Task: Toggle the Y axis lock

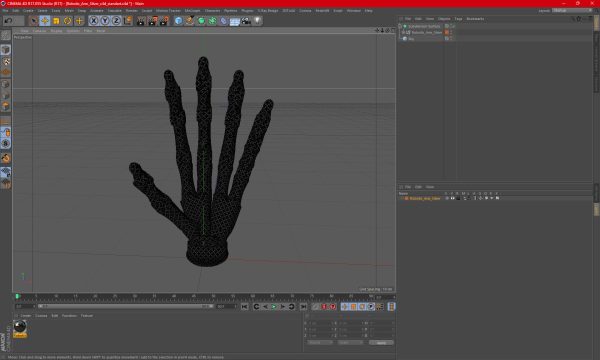Action: click(x=105, y=21)
